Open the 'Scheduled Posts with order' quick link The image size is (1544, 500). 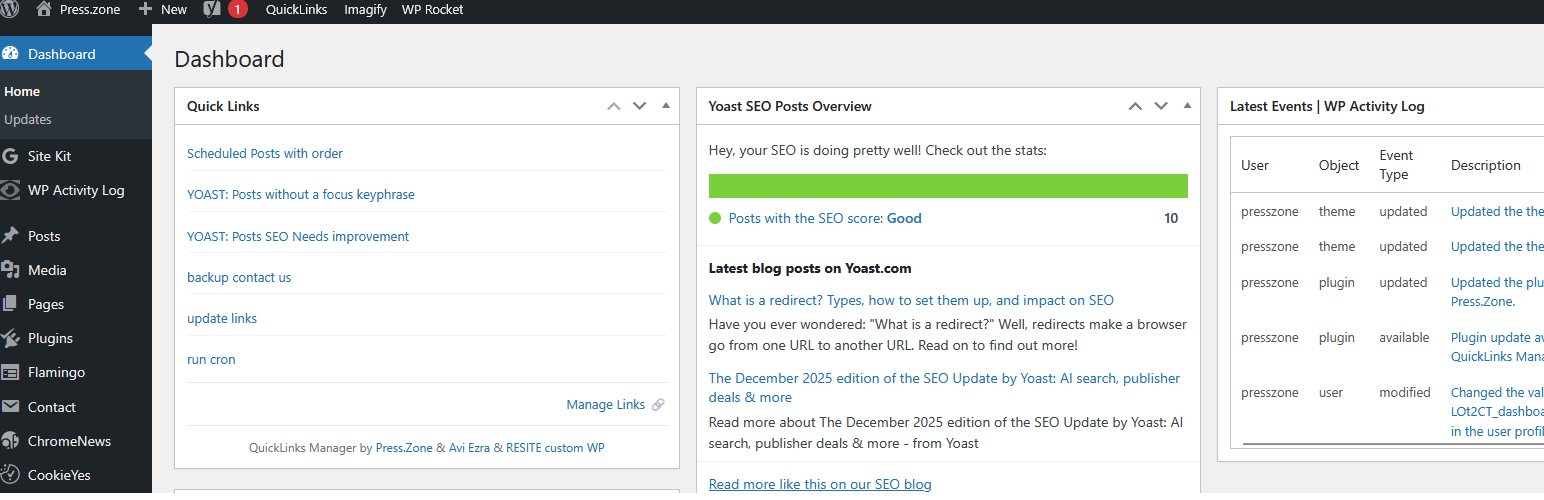265,153
